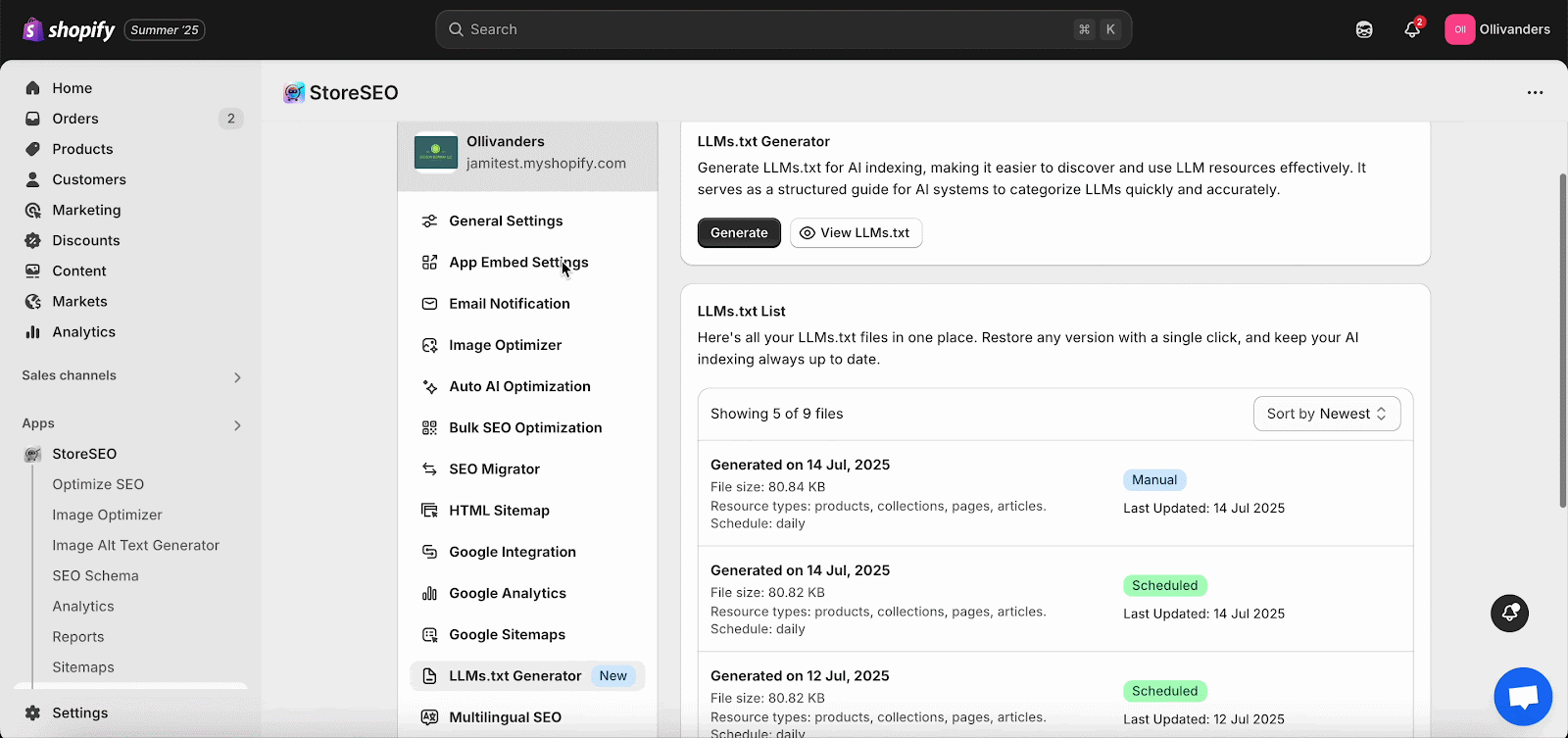Viewport: 1568px width, 738px height.
Task: Select Generated on 12 Jul, 2025 entry
Action: [x=800, y=676]
